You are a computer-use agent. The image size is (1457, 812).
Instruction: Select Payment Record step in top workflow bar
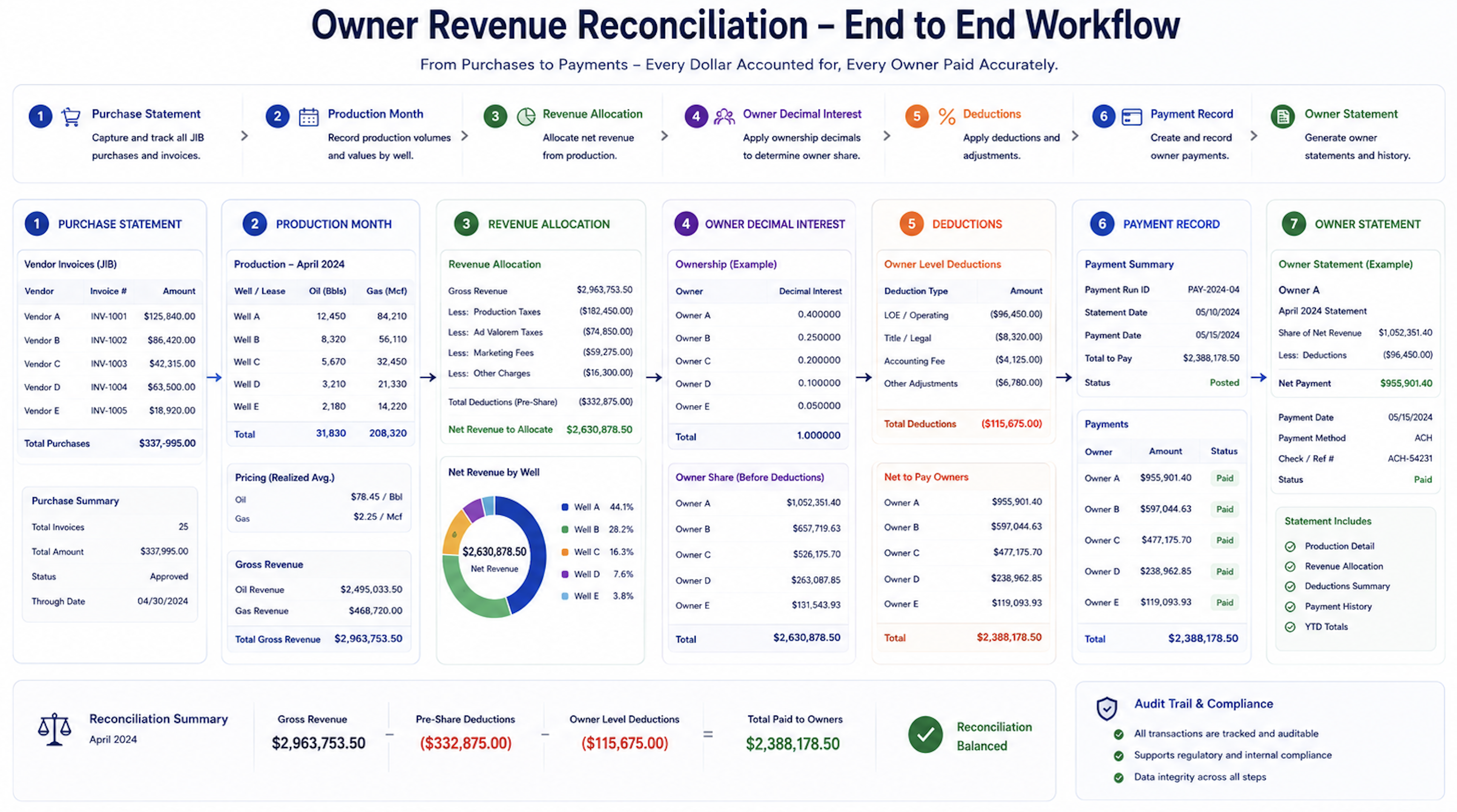click(x=1163, y=134)
